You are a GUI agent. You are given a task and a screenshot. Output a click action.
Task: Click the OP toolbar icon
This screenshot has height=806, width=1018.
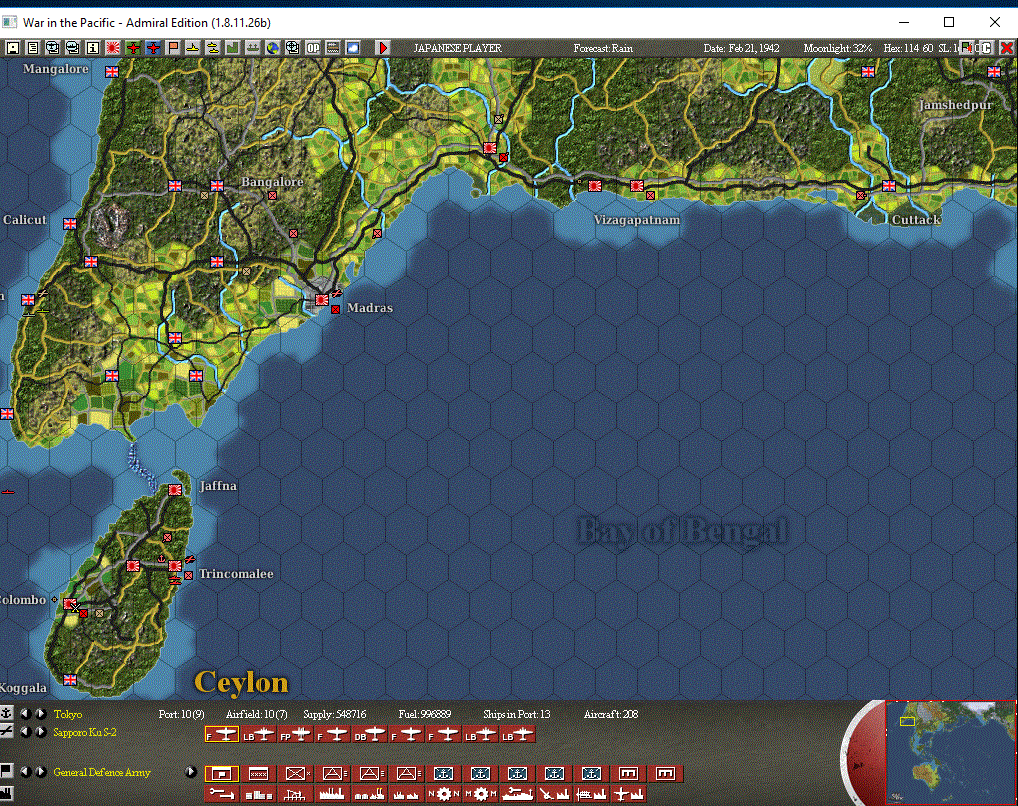pyautogui.click(x=313, y=47)
